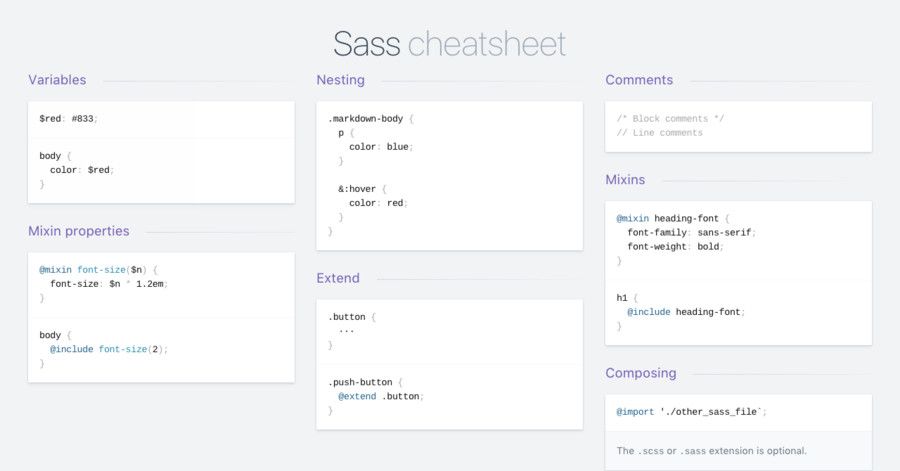Screen dimensions: 900x471
Task: Click the 'color: red;' code line
Action: tap(378, 203)
